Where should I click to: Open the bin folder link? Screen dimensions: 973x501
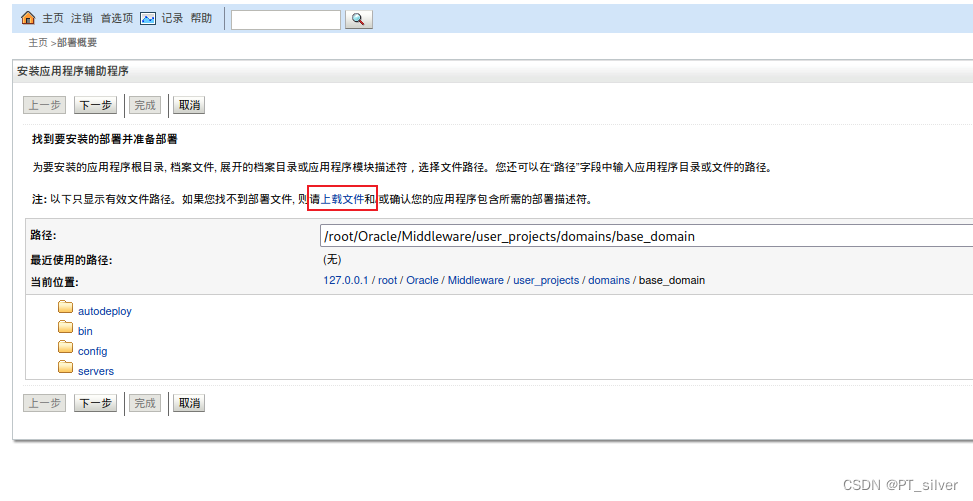point(85,331)
